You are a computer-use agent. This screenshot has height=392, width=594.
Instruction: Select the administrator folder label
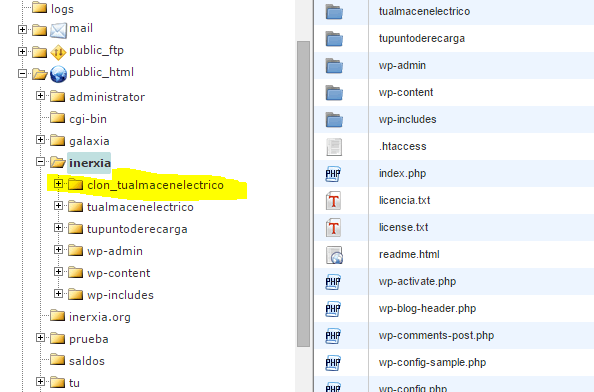(x=107, y=97)
